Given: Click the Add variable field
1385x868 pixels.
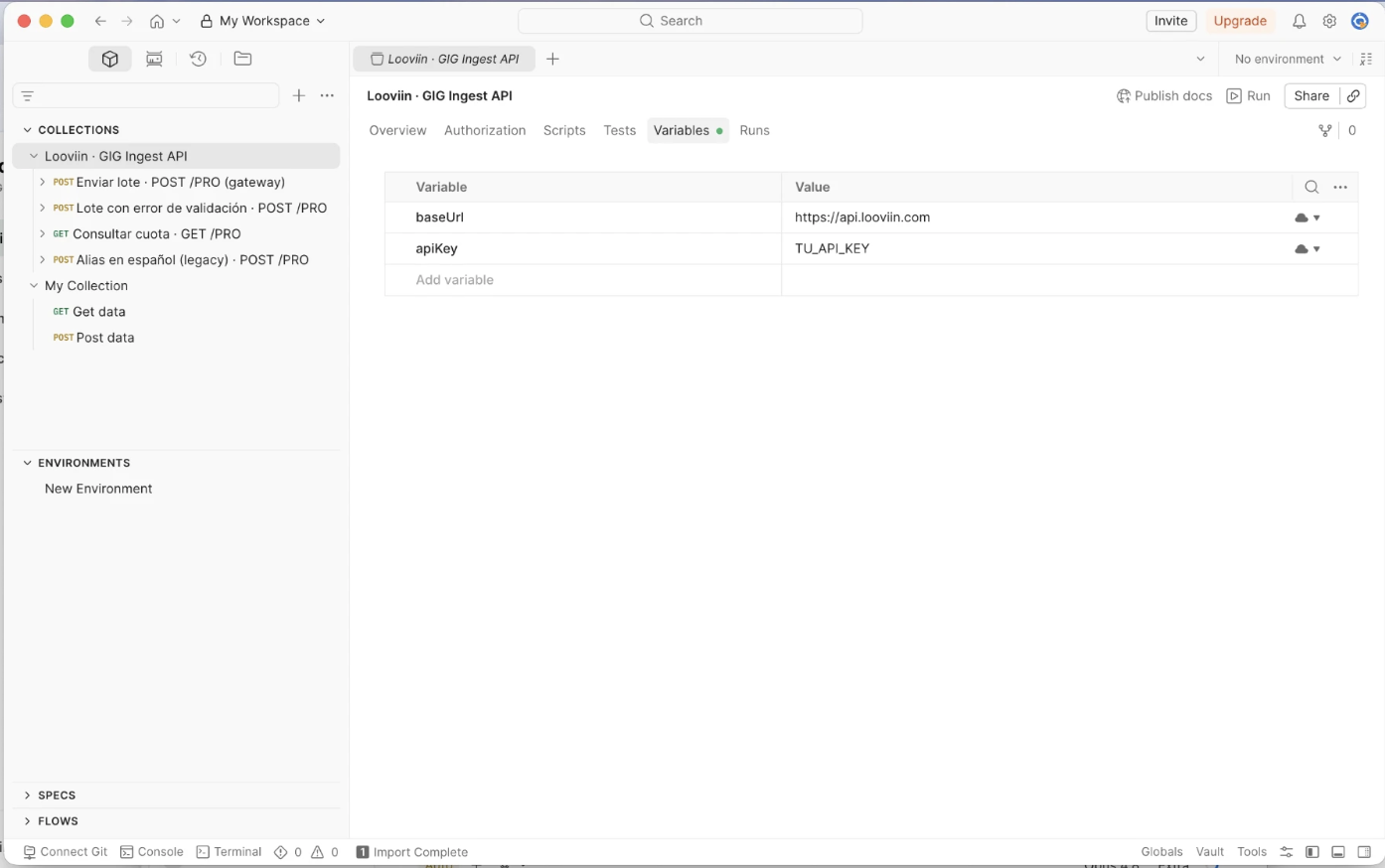Looking at the screenshot, I should coord(583,280).
